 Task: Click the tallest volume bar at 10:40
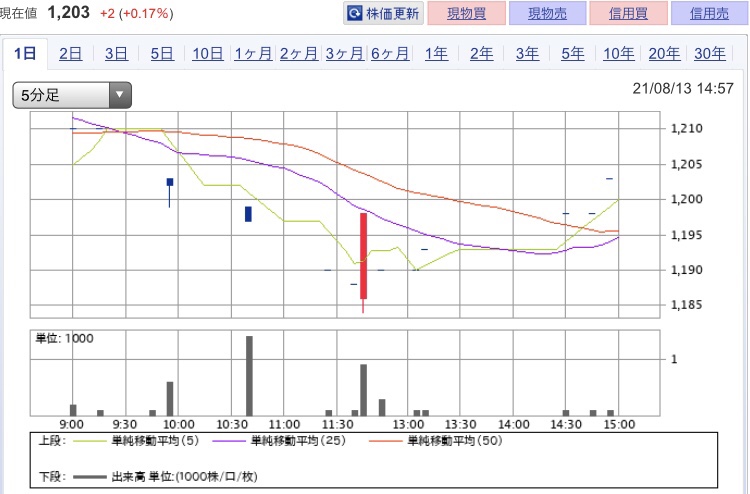249,376
